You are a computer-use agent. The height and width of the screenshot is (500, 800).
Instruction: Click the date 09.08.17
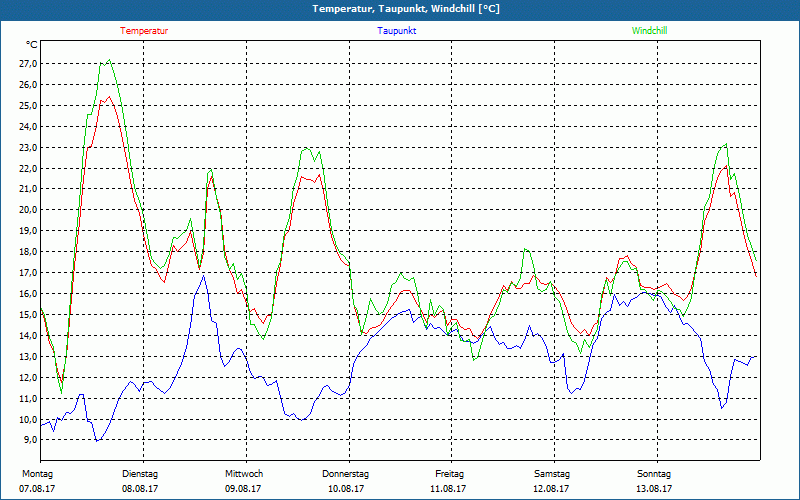coord(243,489)
